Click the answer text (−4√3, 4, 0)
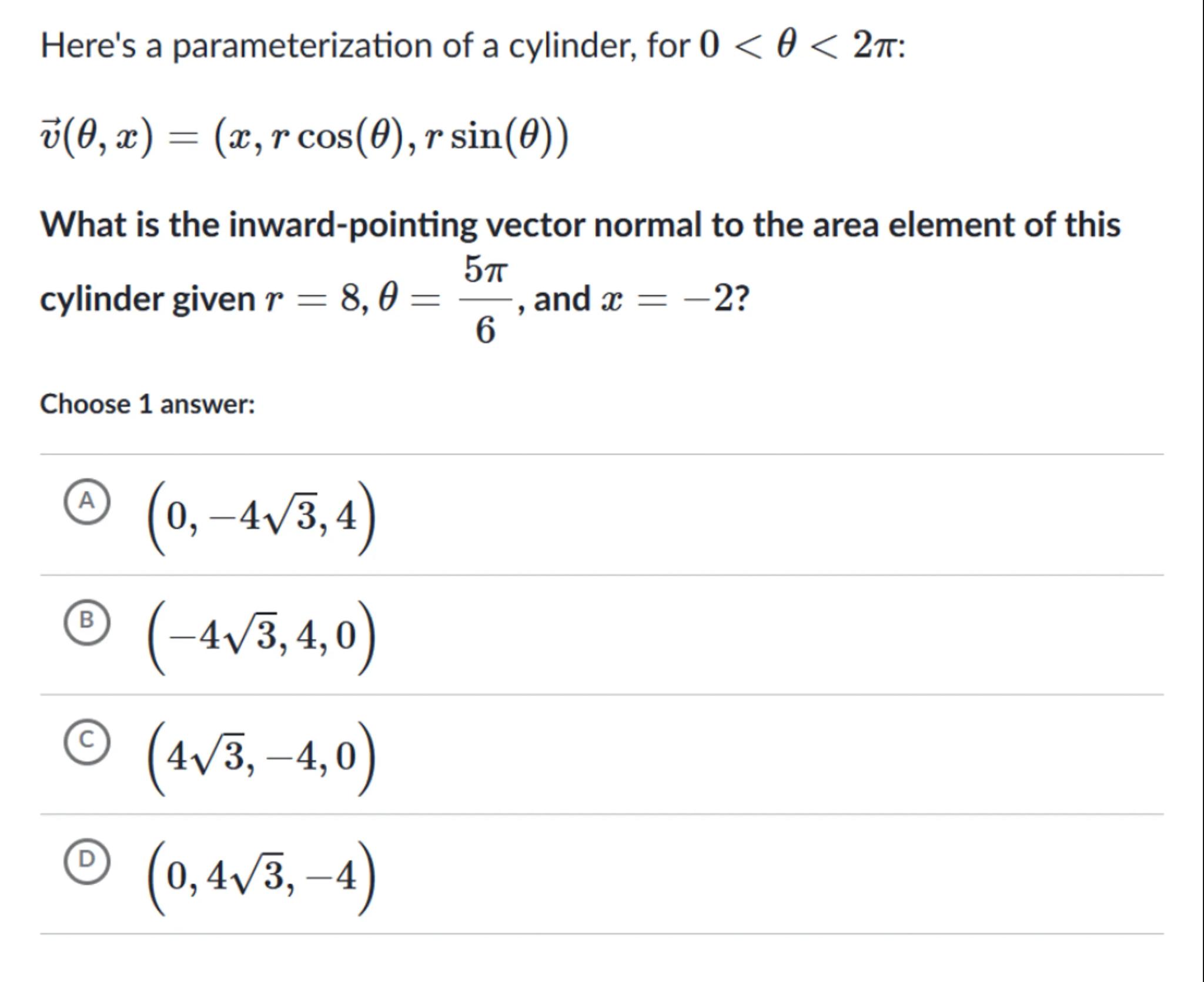This screenshot has height=982, width=1204. 261,637
